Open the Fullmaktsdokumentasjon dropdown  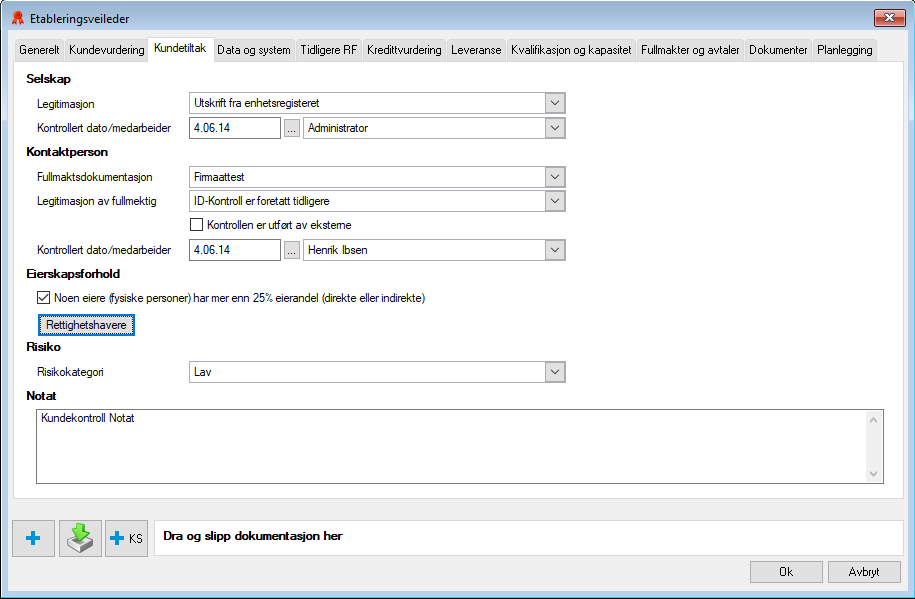point(555,177)
